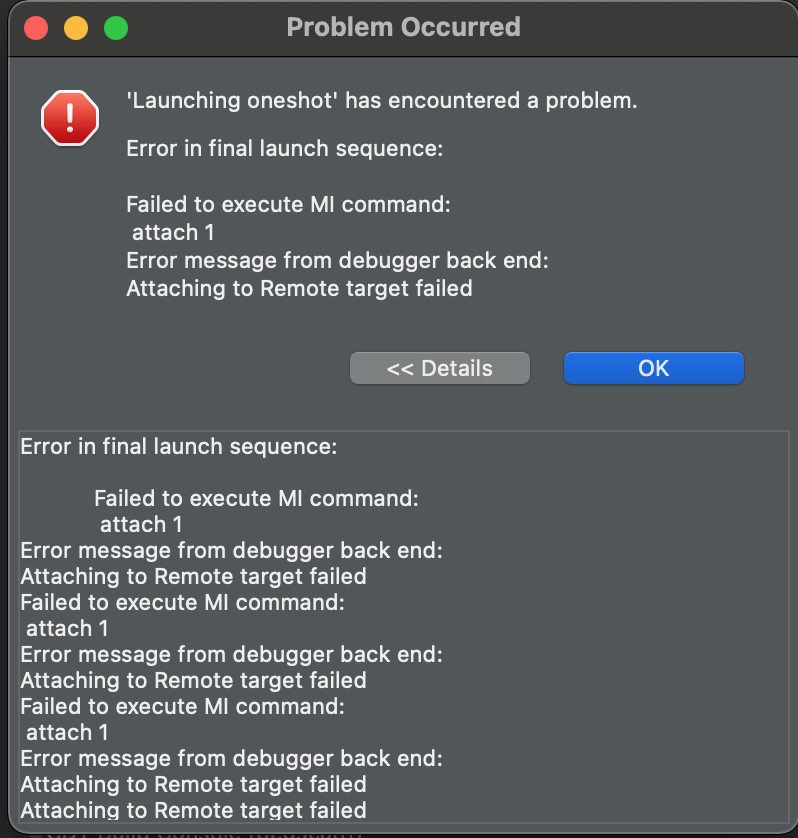Click the upper Attaching to Remote target failed line
Viewport: 798px width, 838px height.
[x=299, y=289]
